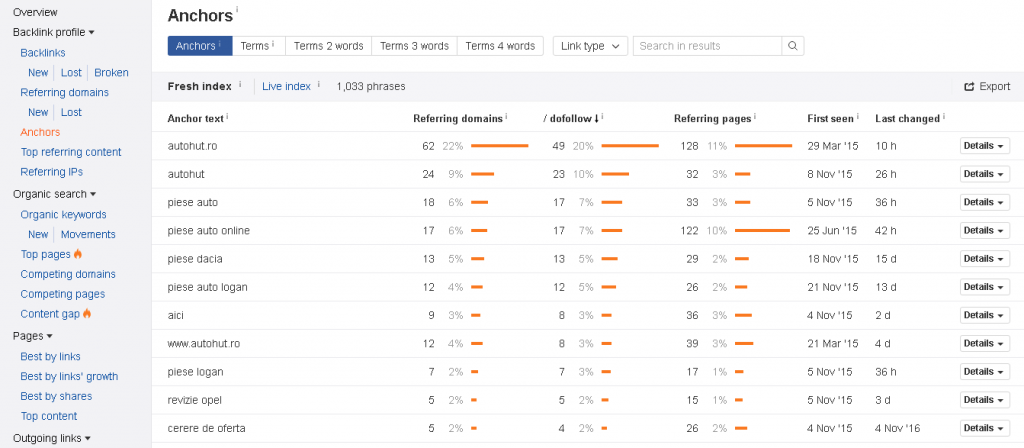Click the Export icon
The width and height of the screenshot is (1024, 448).
pyautogui.click(x=969, y=87)
